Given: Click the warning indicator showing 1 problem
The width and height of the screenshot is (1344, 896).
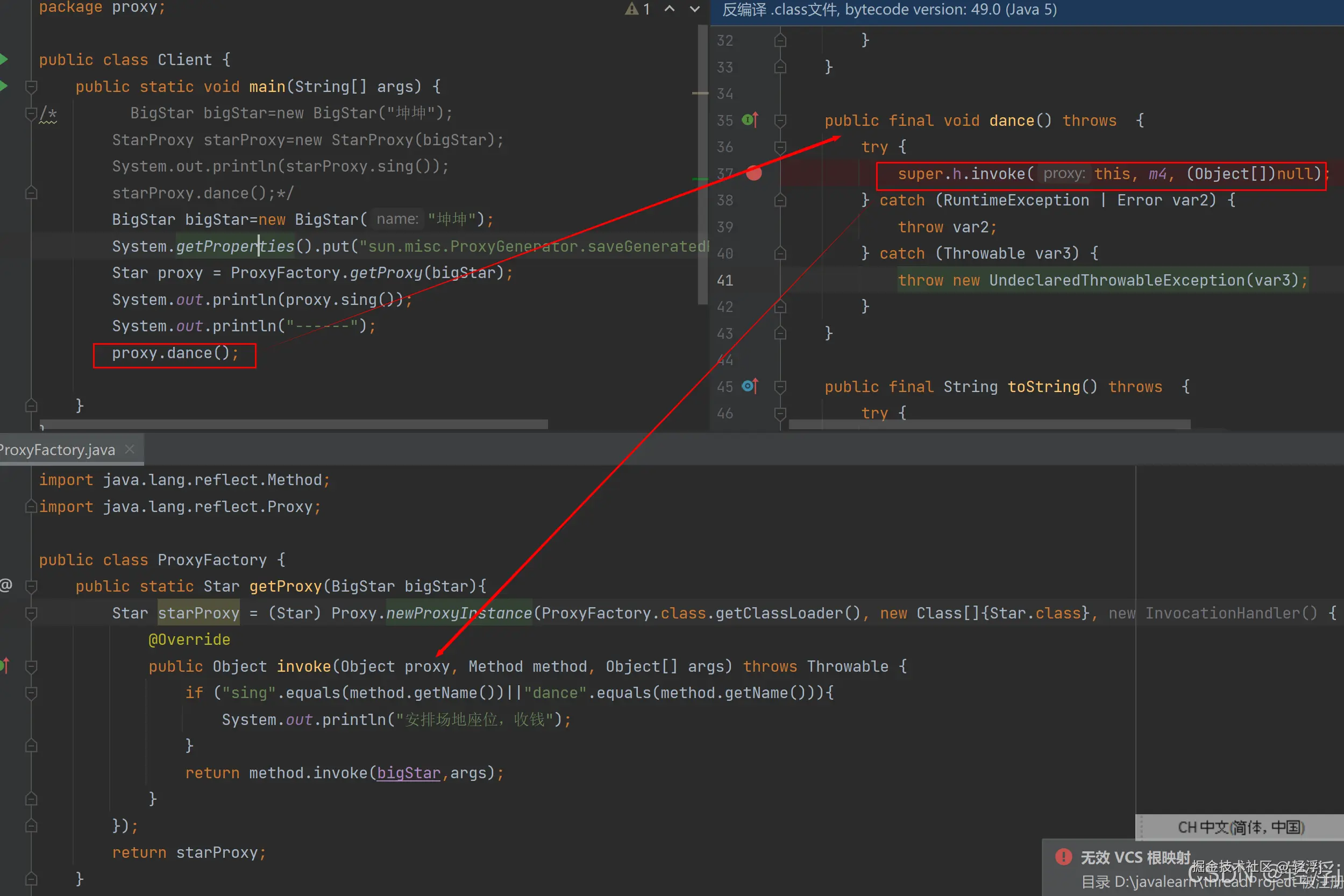Looking at the screenshot, I should (638, 9).
